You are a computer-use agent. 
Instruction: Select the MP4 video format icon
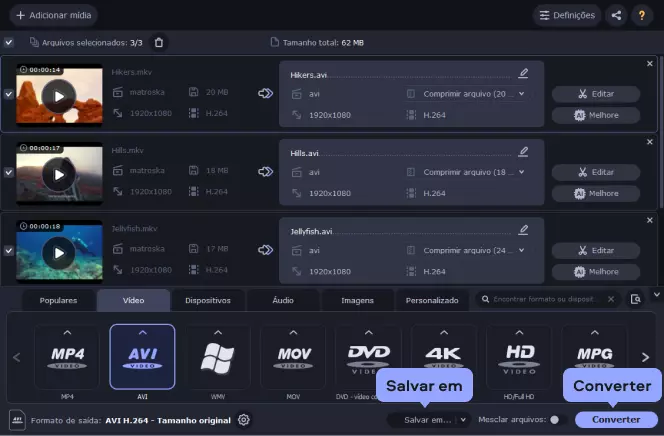point(67,357)
